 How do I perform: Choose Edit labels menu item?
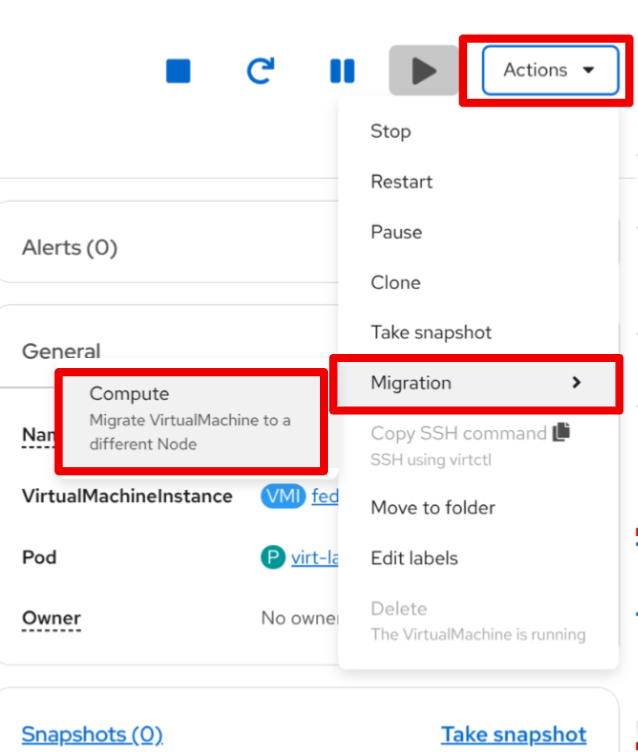click(414, 558)
